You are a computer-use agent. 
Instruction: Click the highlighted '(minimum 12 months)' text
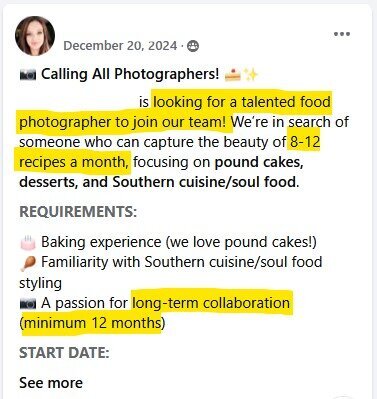(92, 323)
